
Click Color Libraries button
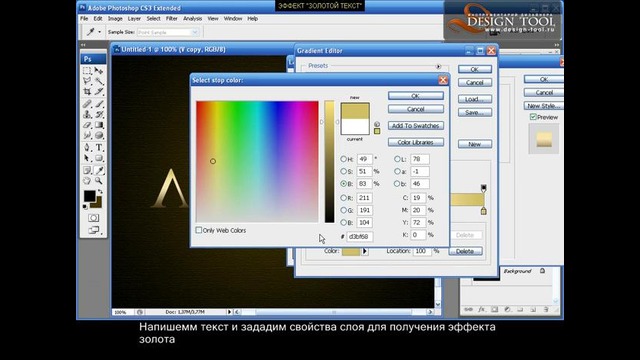click(416, 142)
